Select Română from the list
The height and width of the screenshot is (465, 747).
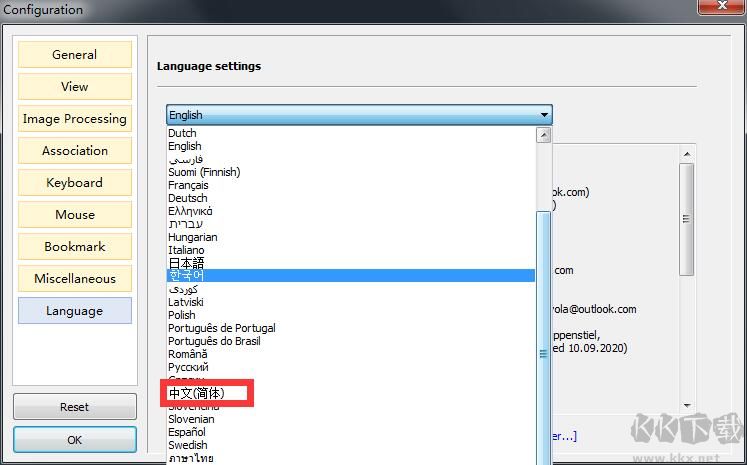(x=351, y=354)
